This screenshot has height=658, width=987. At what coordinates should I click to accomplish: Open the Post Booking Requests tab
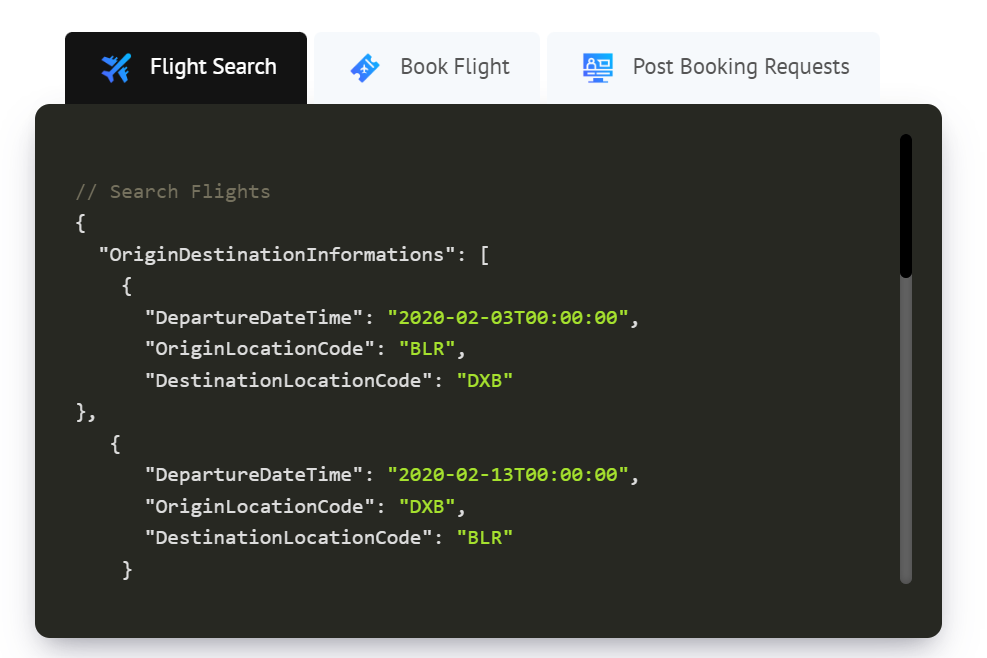(713, 68)
